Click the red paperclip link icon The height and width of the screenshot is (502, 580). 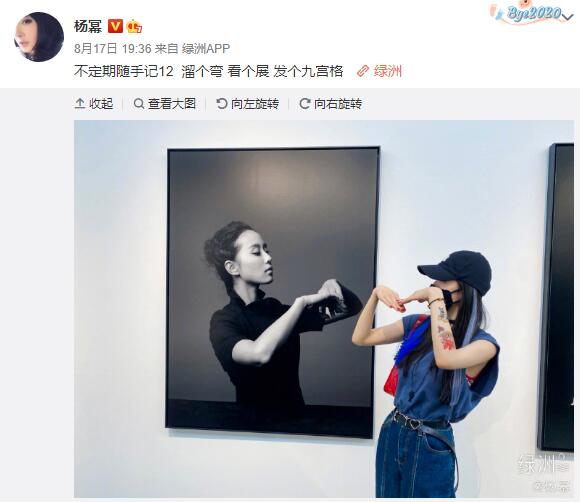click(363, 71)
